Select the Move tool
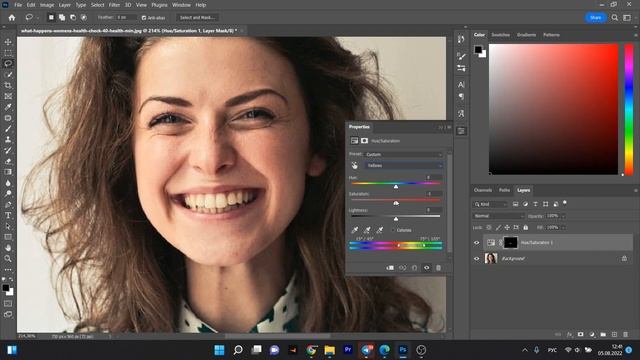Screen dimensions: 640x360 click(8, 42)
